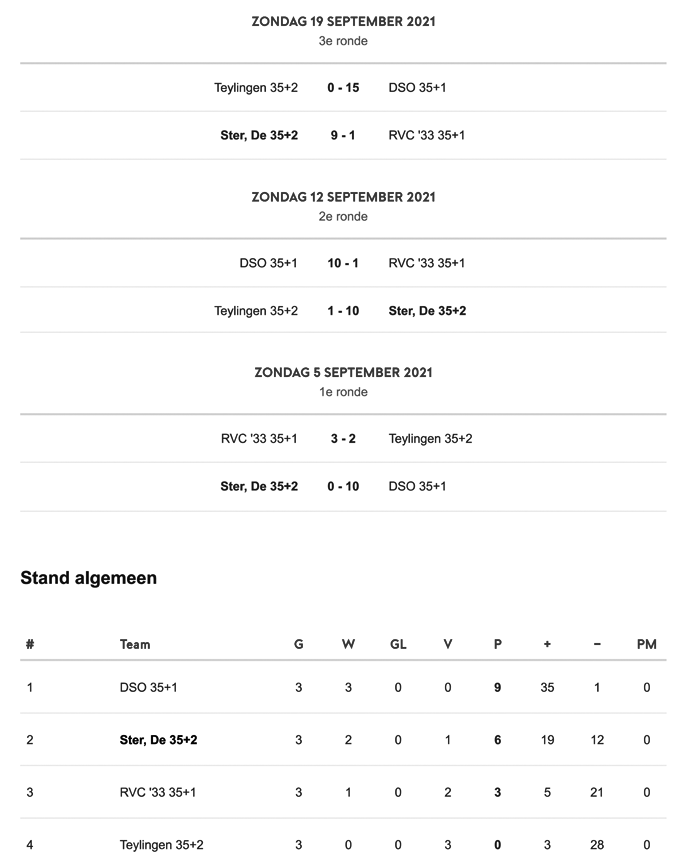Click the P points column header
The height and width of the screenshot is (868, 684).
[x=498, y=644]
